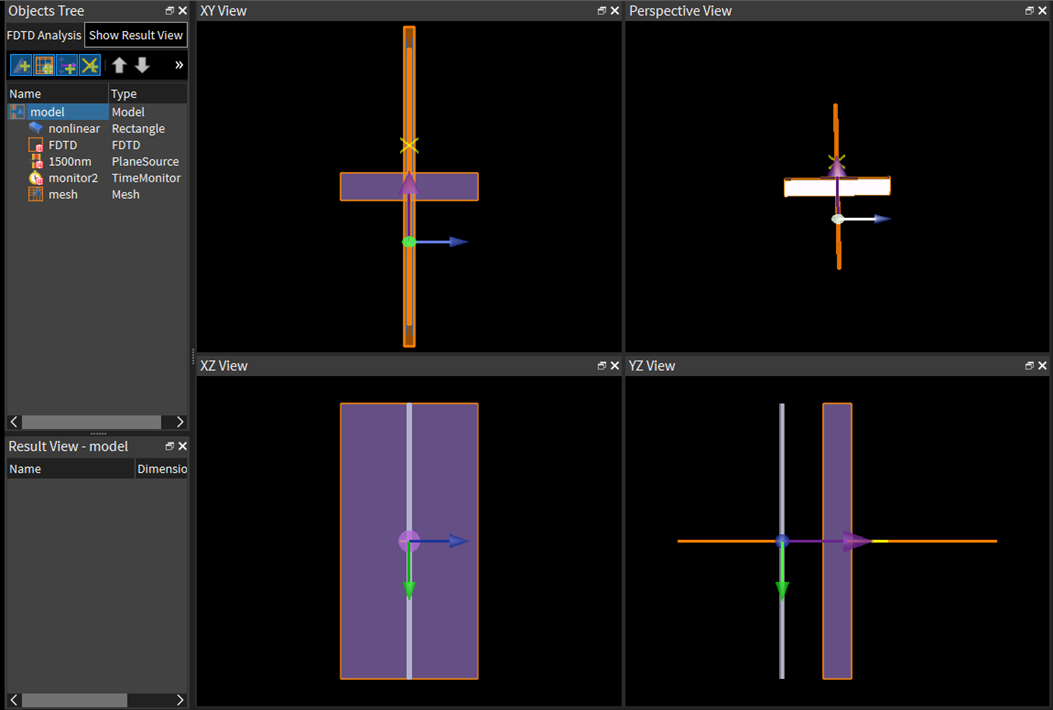The height and width of the screenshot is (710, 1053).
Task: Click the Perspective View panel title
Action: tap(680, 11)
